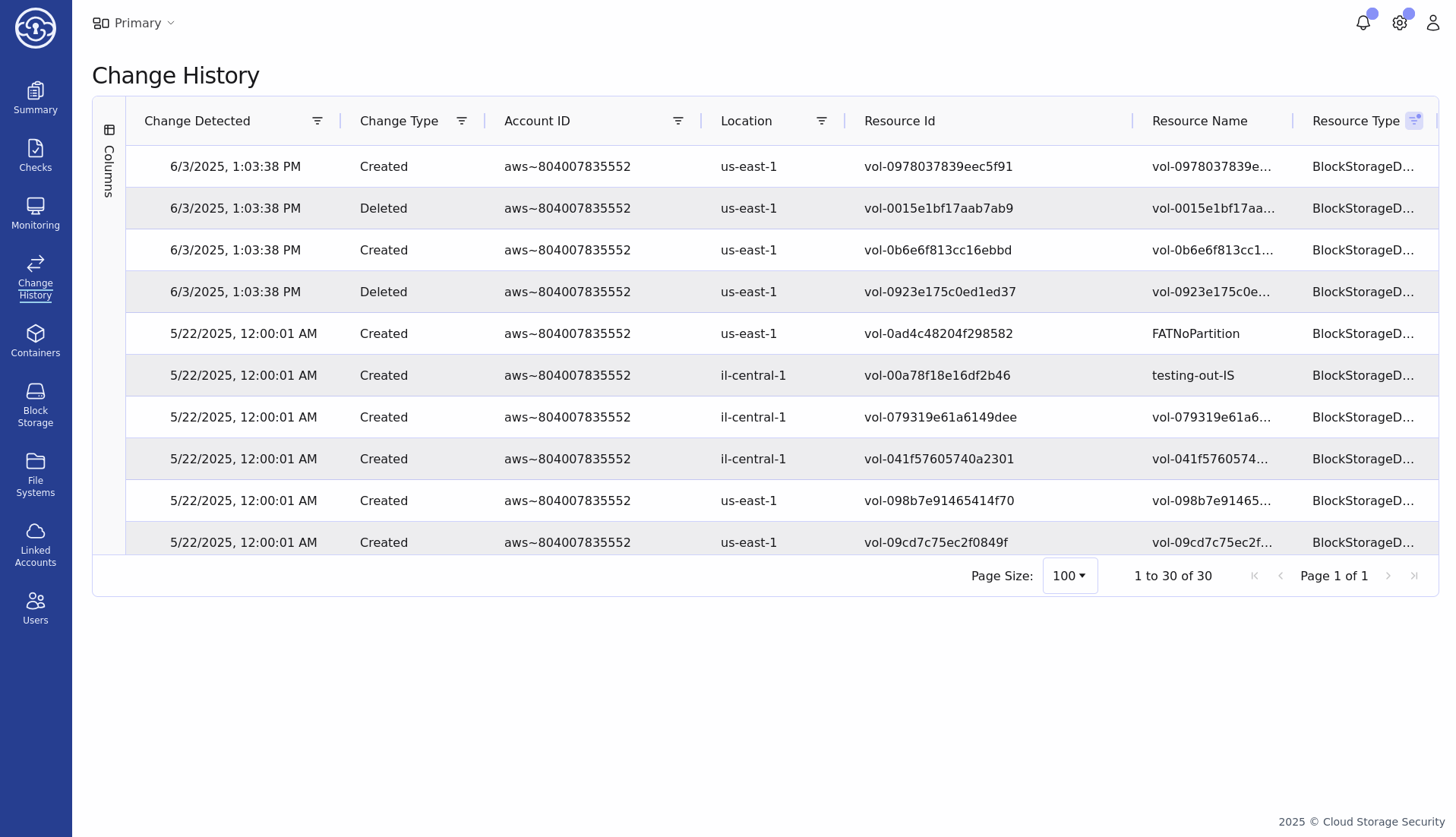Open the Change Type filter icon

(x=461, y=121)
